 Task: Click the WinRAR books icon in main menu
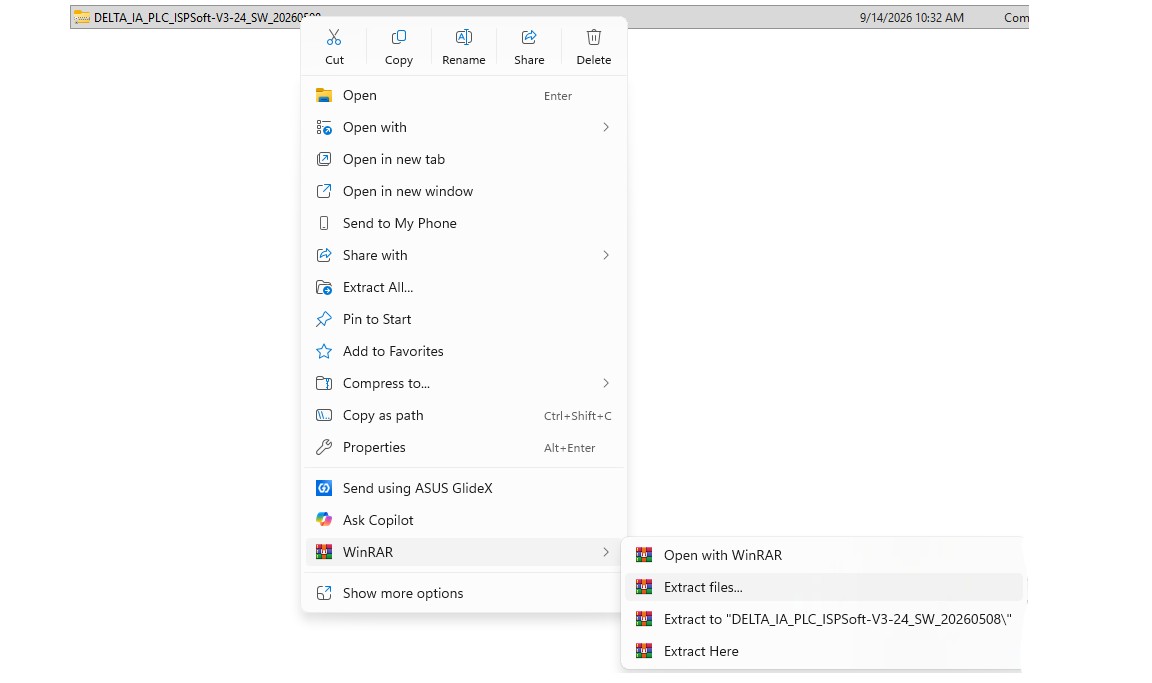323,552
